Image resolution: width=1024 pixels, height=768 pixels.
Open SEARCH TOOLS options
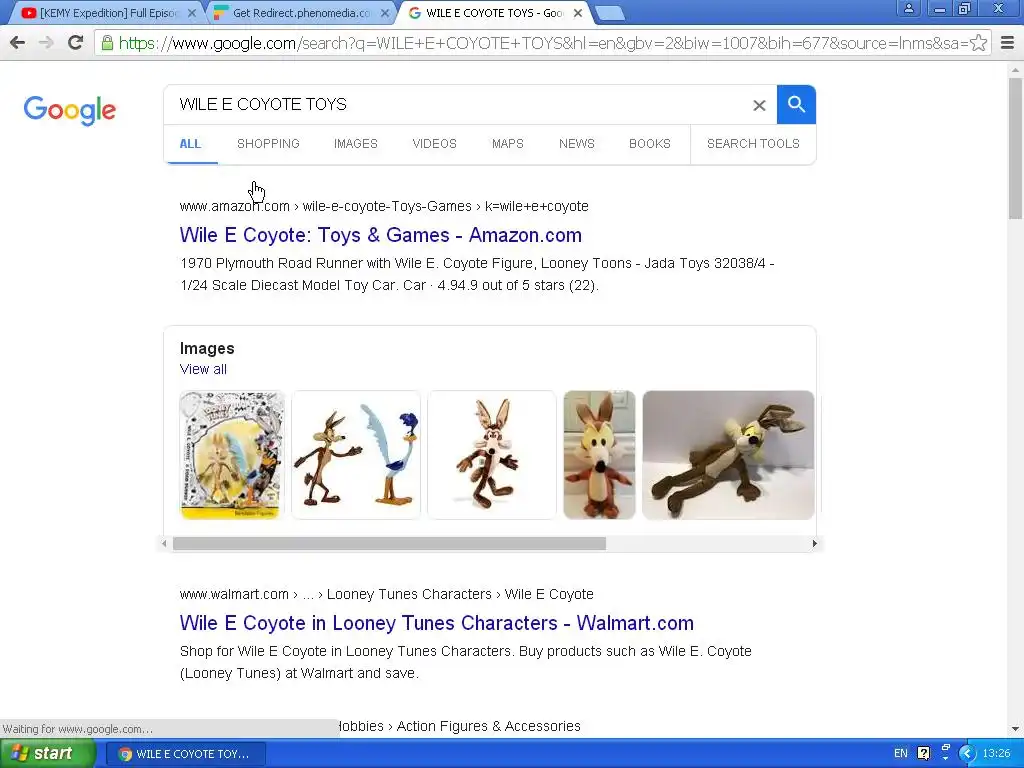[753, 144]
